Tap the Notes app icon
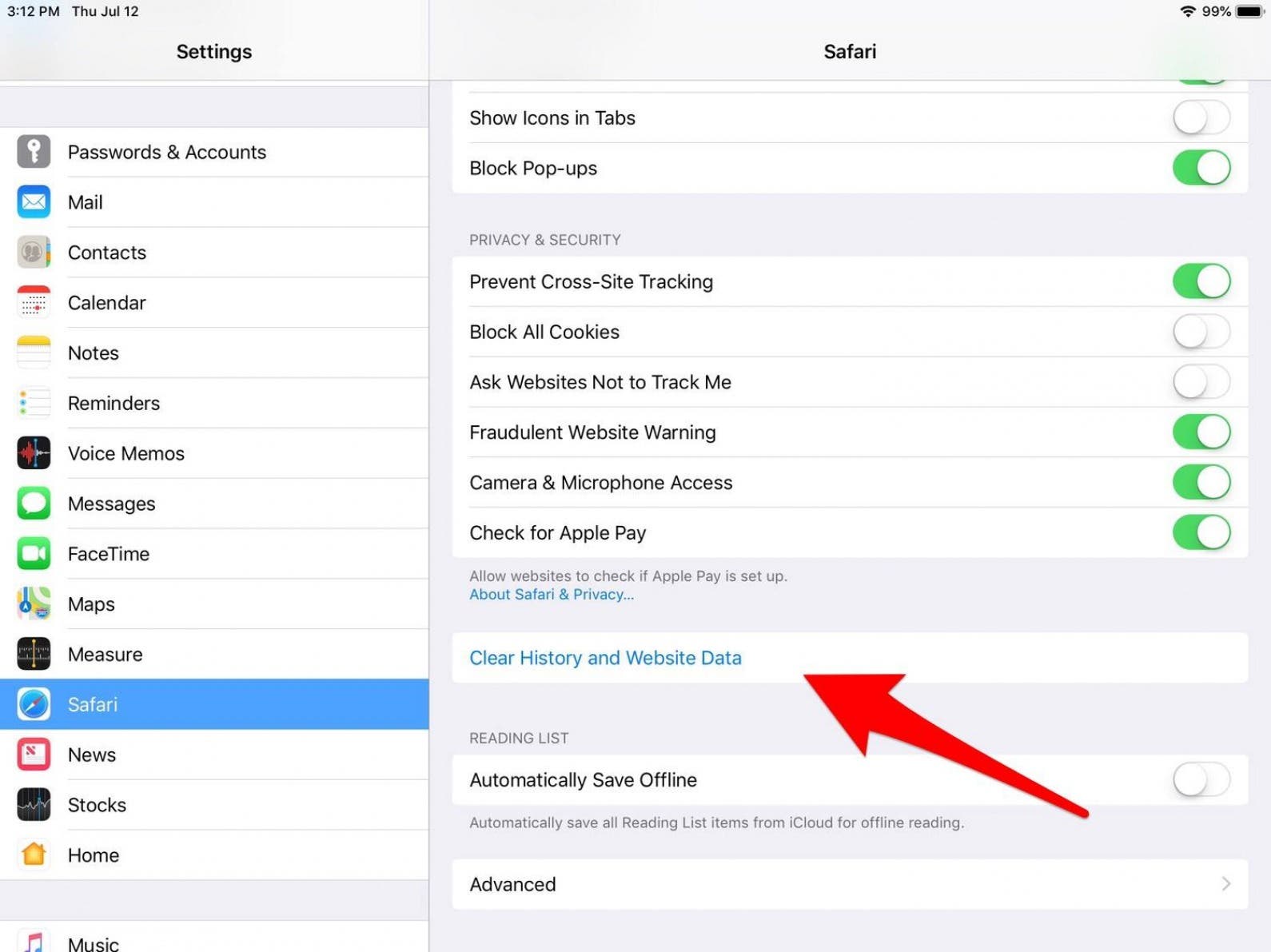 pos(34,353)
